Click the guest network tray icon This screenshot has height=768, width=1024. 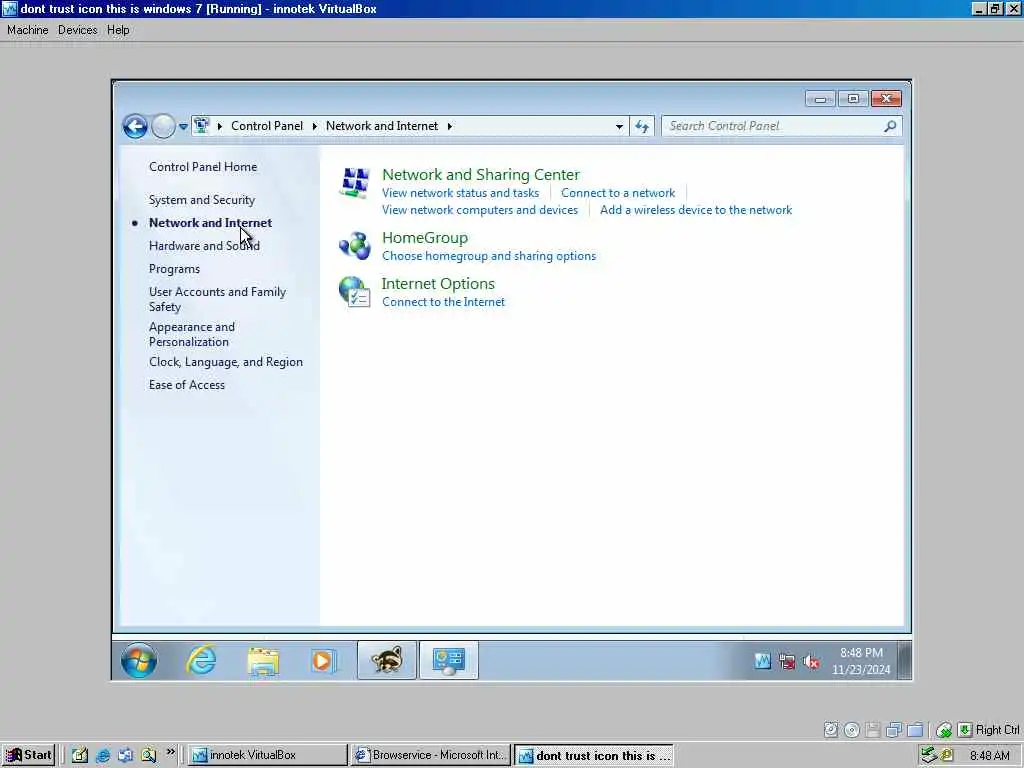[x=787, y=662]
